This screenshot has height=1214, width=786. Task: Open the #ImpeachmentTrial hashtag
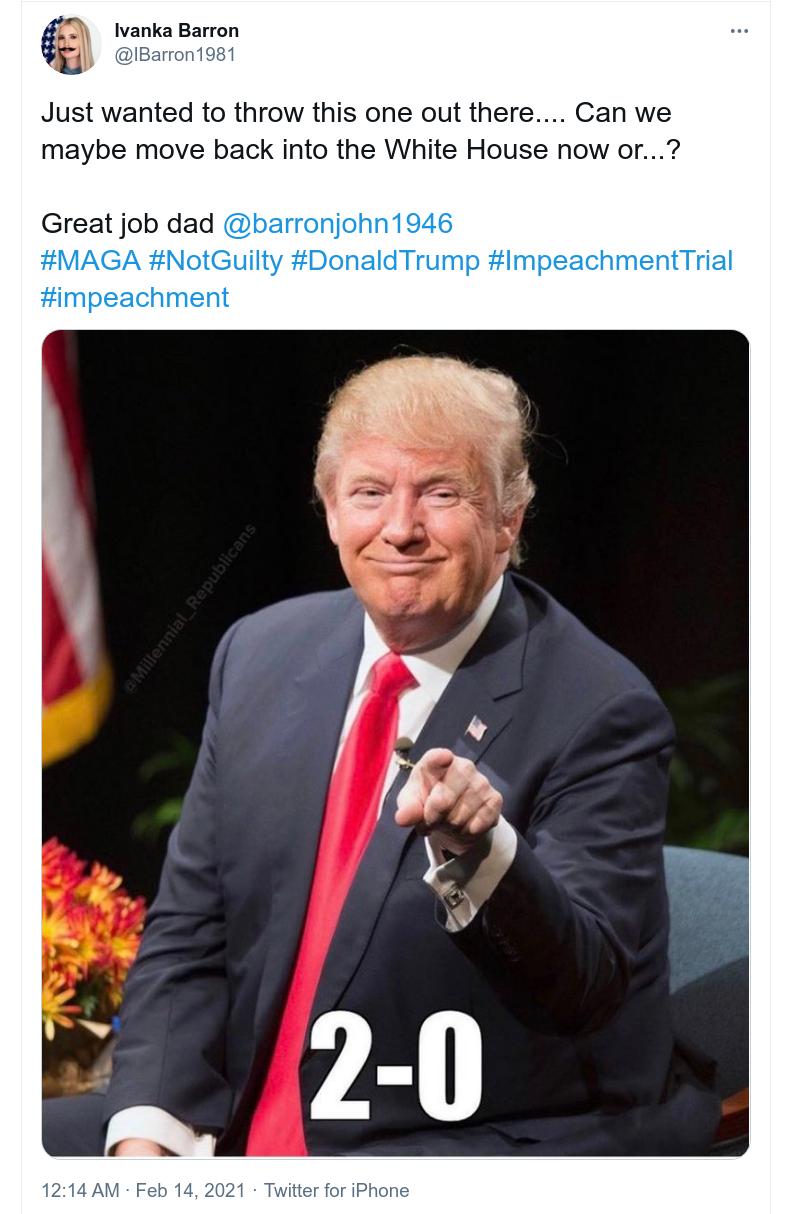coord(610,260)
